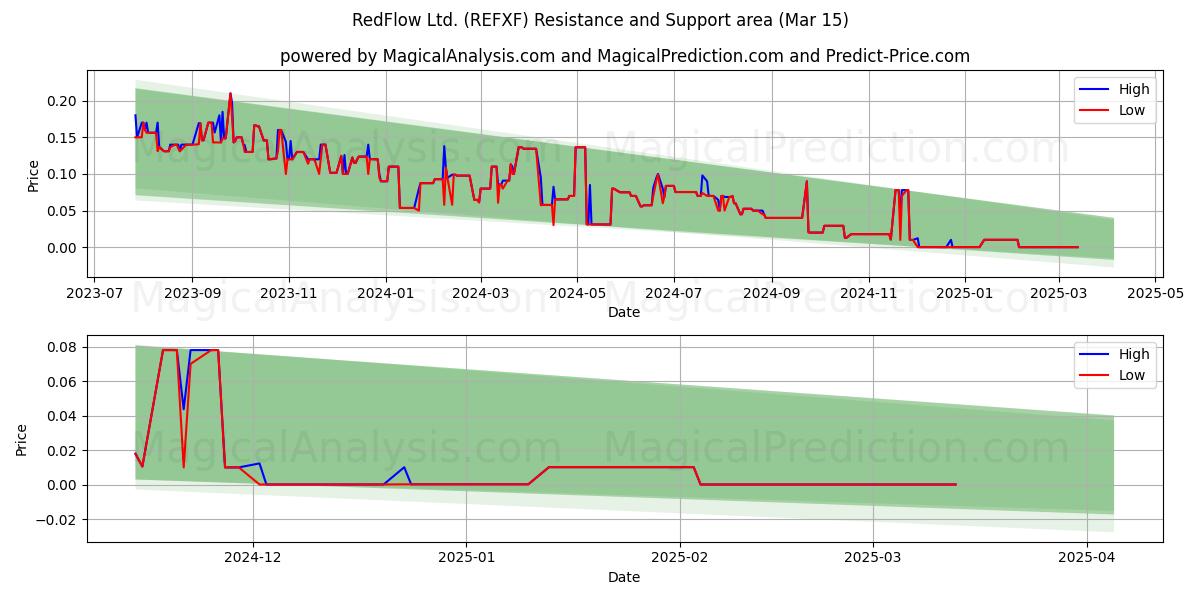Click the 2024-05 date tick label
The width and height of the screenshot is (1200, 600).
[576, 295]
